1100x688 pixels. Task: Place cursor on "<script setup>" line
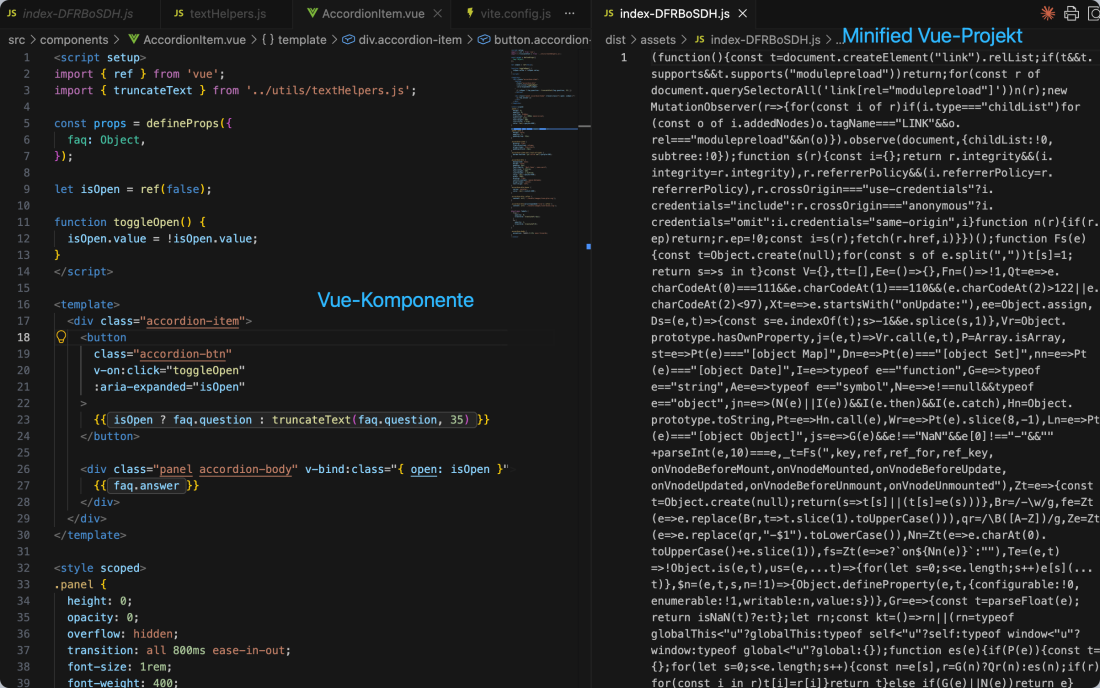pos(100,58)
